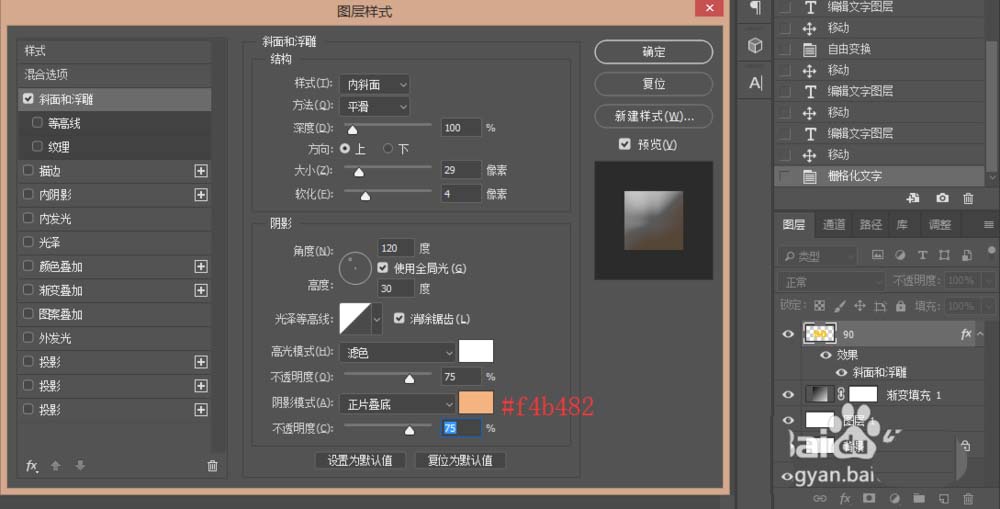Filter layers by pixel layers
Screen dimensions: 1000x509
point(878,255)
